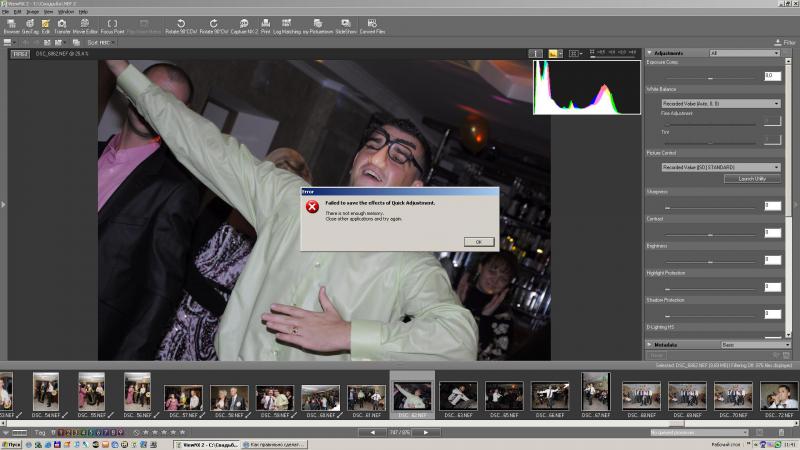Viewport: 800px width, 450px height.
Task: Rotate image 90° counter-clockwise
Action: click(181, 27)
